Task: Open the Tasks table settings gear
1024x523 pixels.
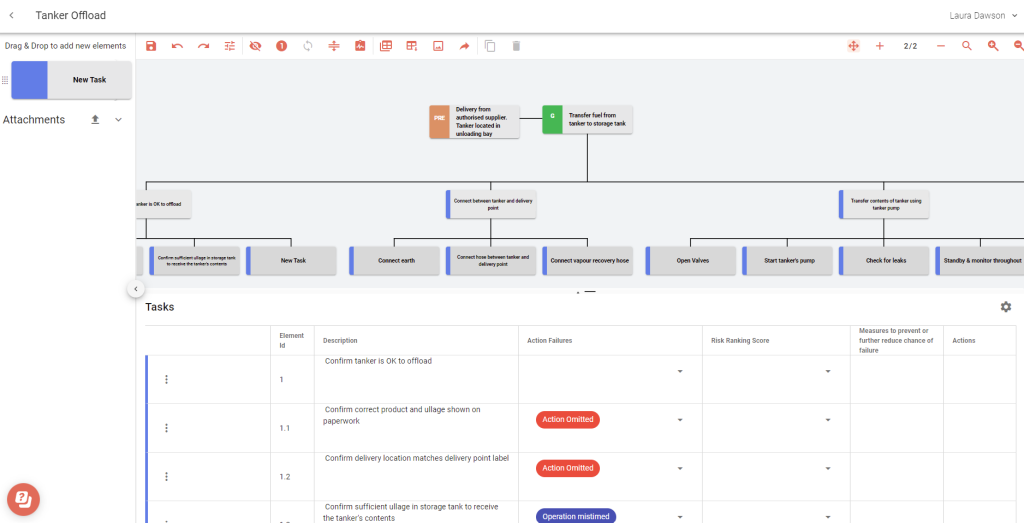Action: point(1006,307)
